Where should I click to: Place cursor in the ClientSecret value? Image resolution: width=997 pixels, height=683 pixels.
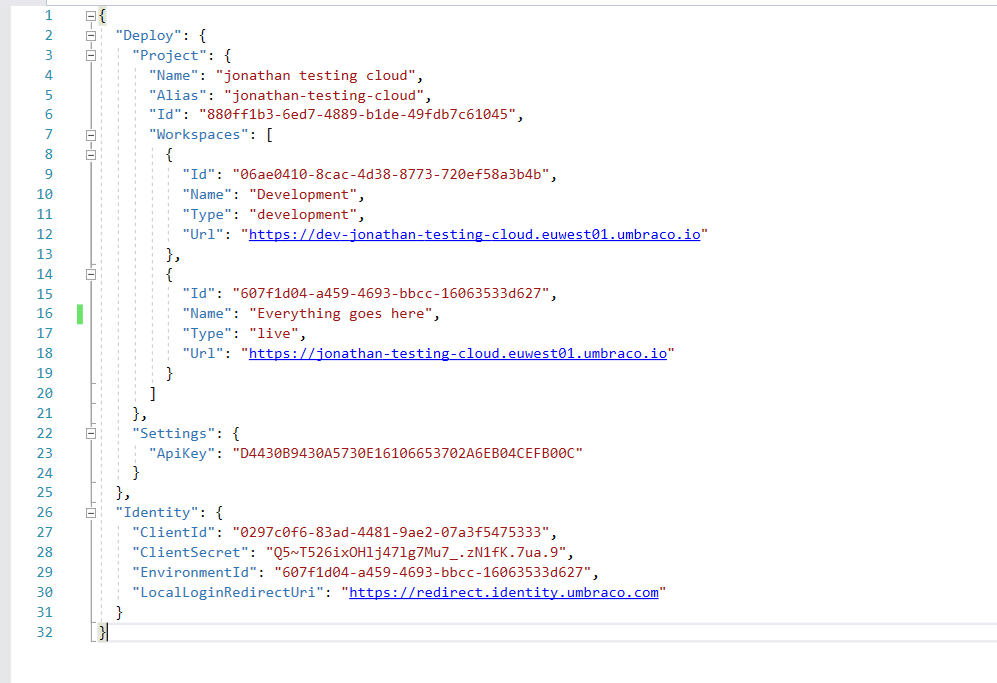pos(416,552)
